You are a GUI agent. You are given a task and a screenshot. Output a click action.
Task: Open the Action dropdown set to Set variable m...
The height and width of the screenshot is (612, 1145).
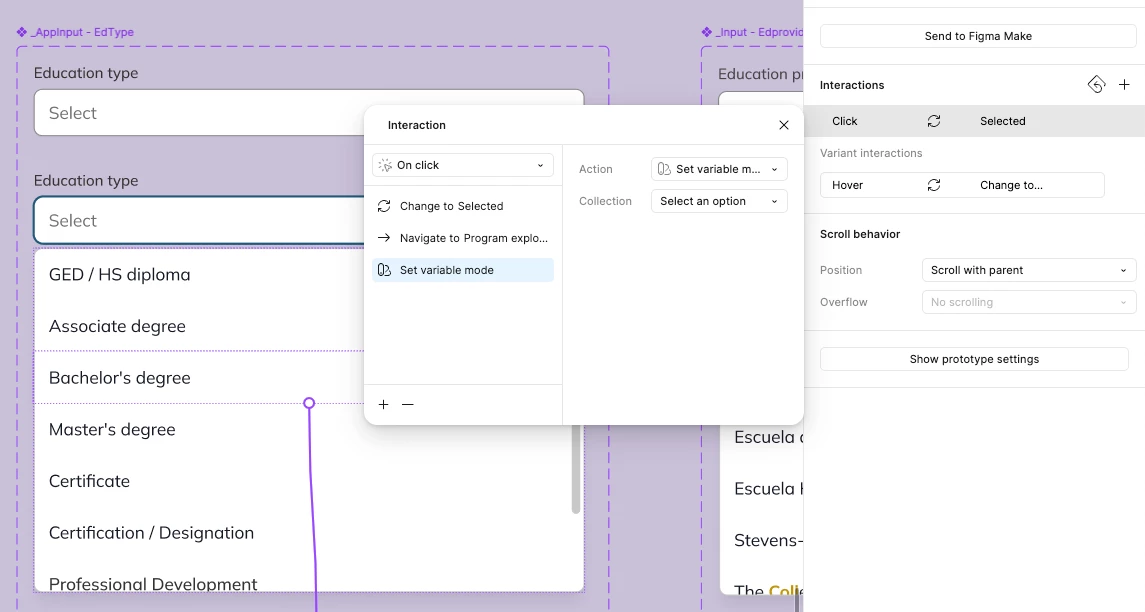pyautogui.click(x=719, y=169)
